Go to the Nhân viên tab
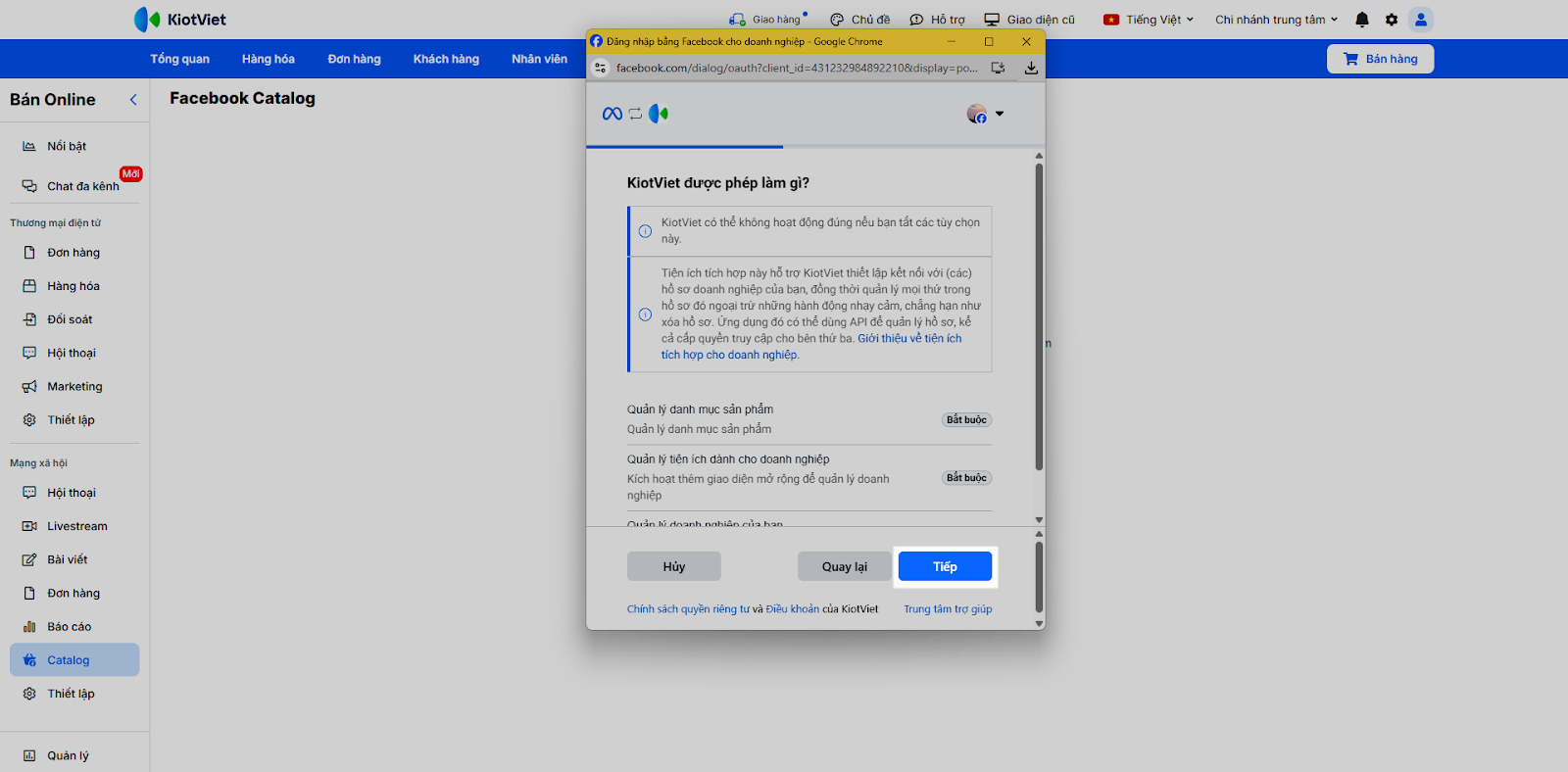This screenshot has height=772, width=1568. click(539, 59)
